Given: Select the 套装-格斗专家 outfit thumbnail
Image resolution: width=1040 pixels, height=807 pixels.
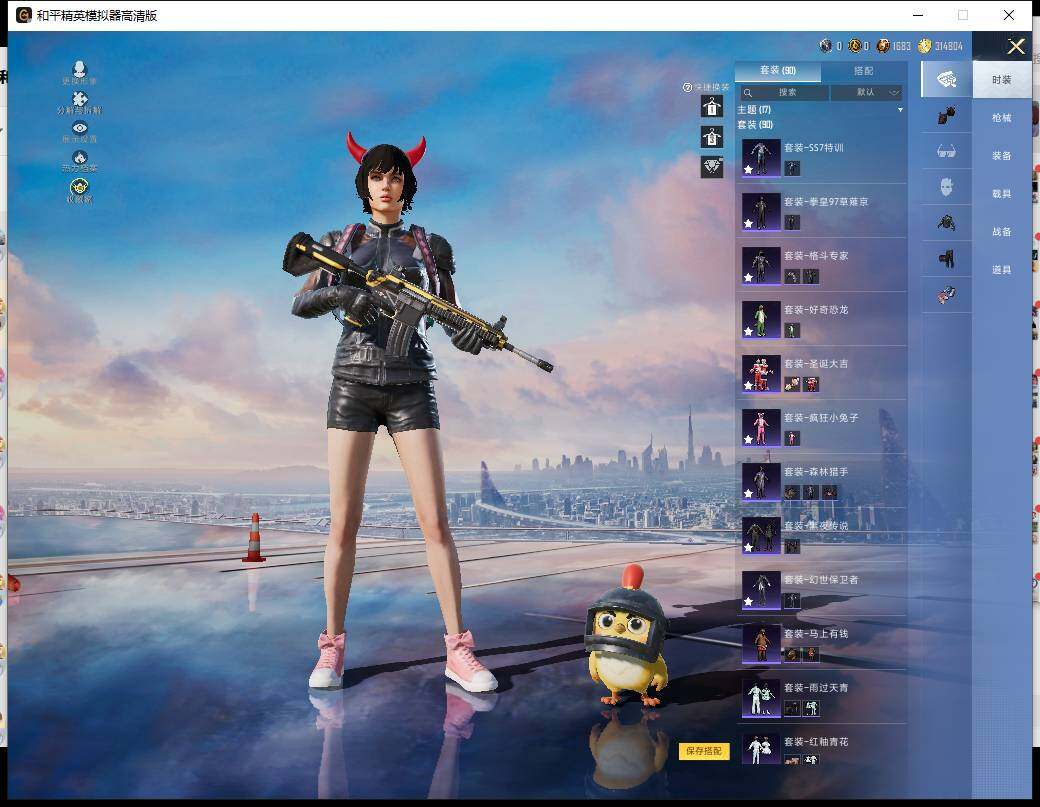Looking at the screenshot, I should click(761, 265).
